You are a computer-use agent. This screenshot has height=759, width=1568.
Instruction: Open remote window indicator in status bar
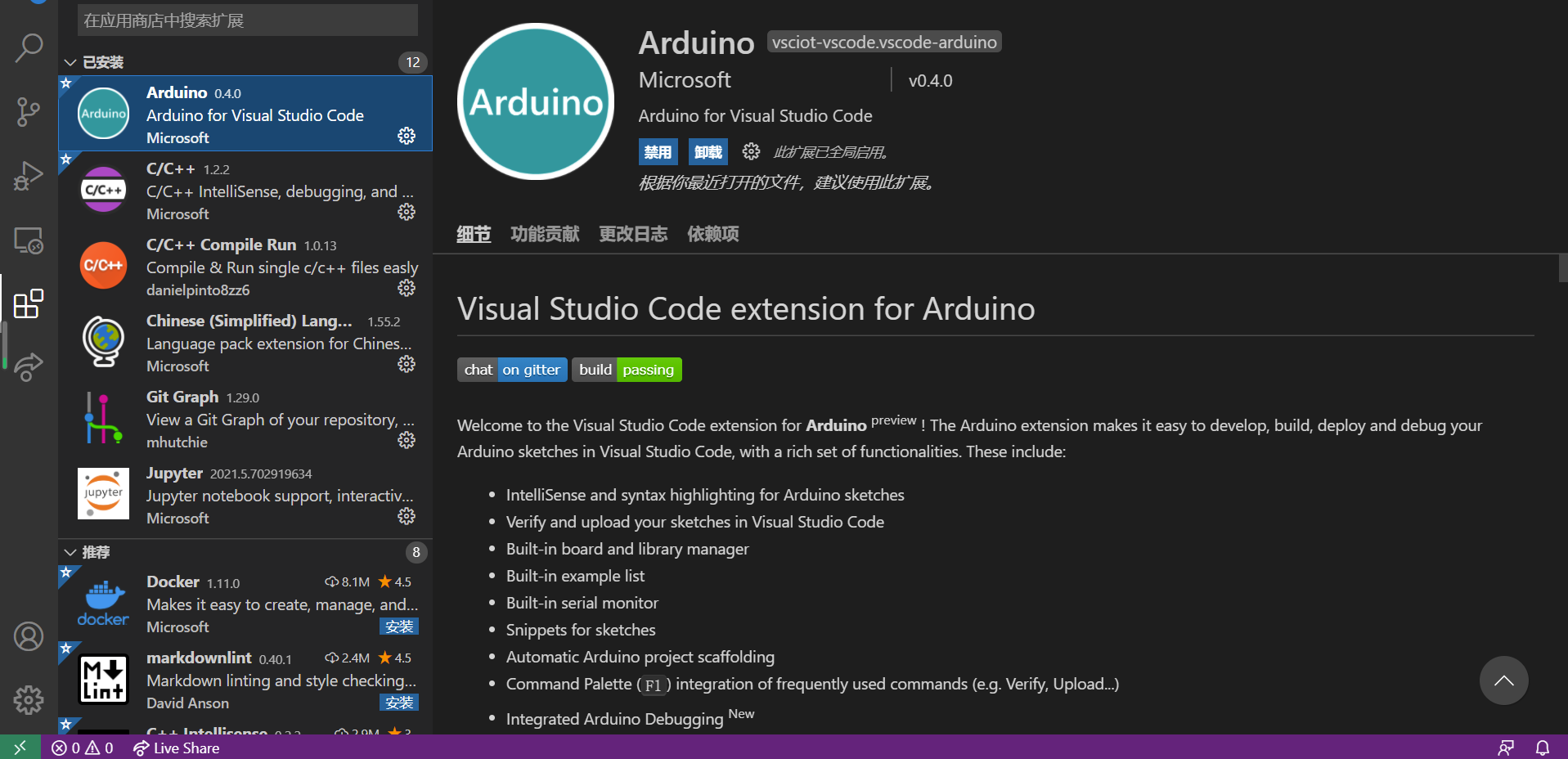click(20, 748)
